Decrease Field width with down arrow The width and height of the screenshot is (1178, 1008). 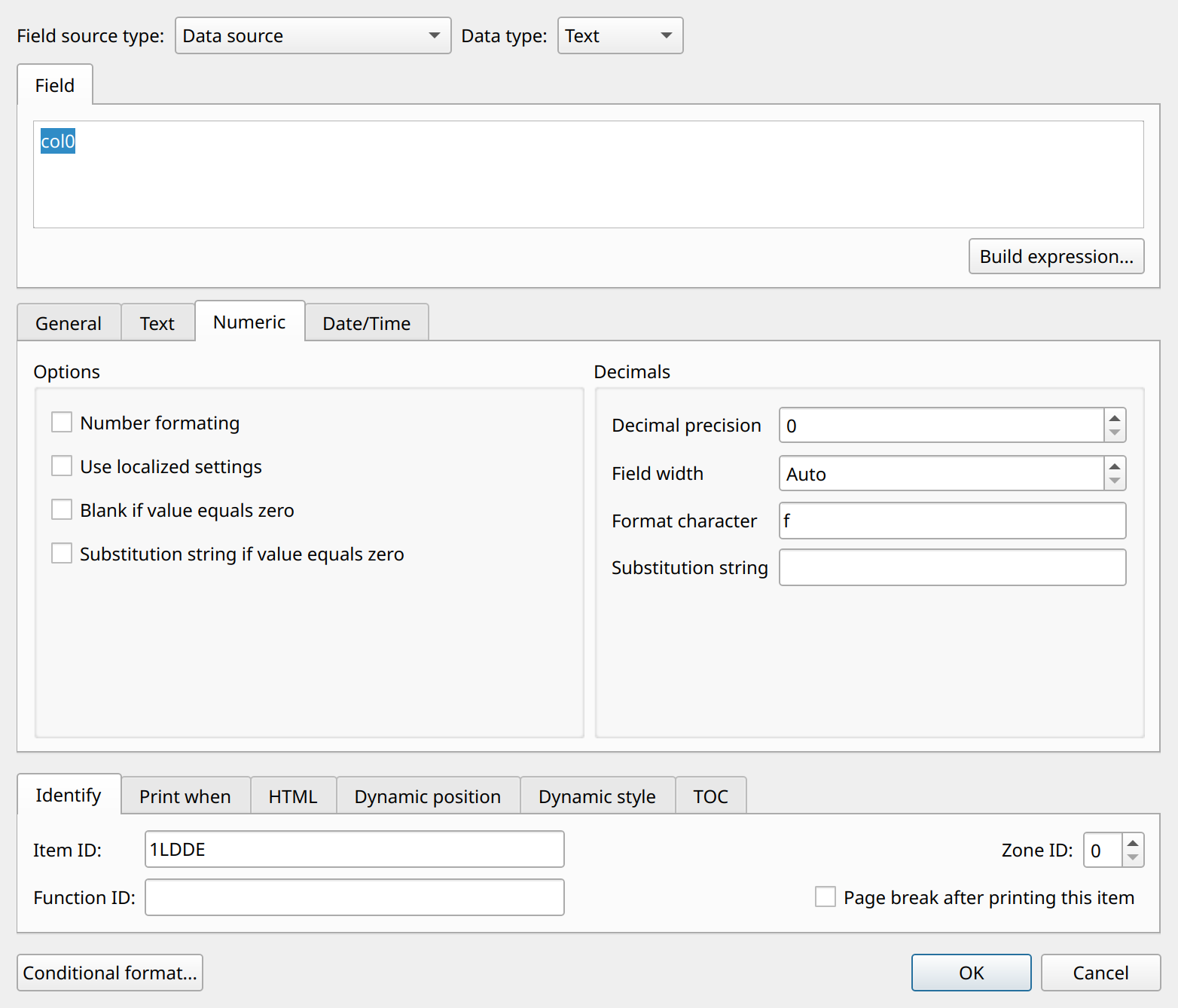[1115, 481]
